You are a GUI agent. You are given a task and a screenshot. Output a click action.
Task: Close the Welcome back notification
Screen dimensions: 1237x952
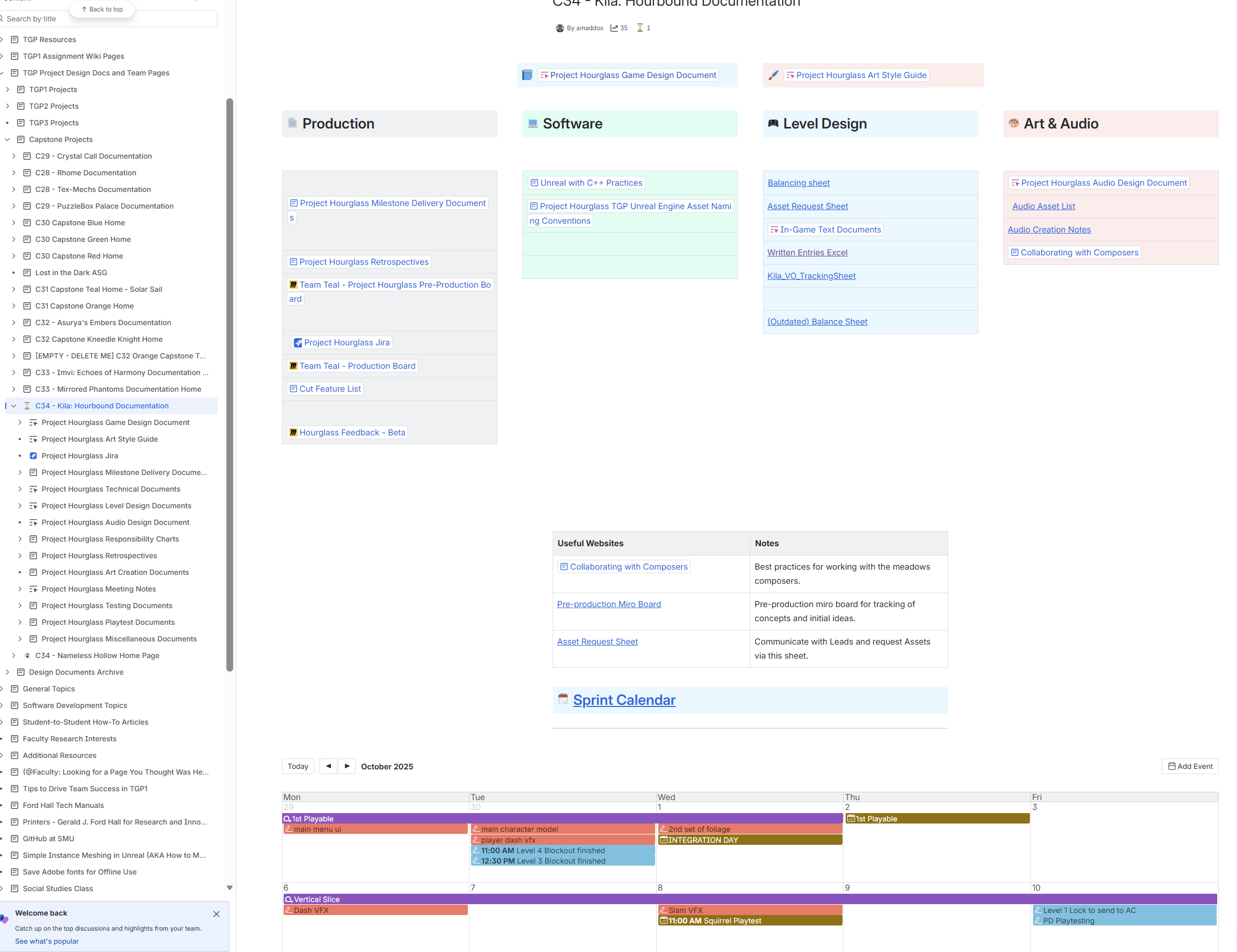pos(216,914)
